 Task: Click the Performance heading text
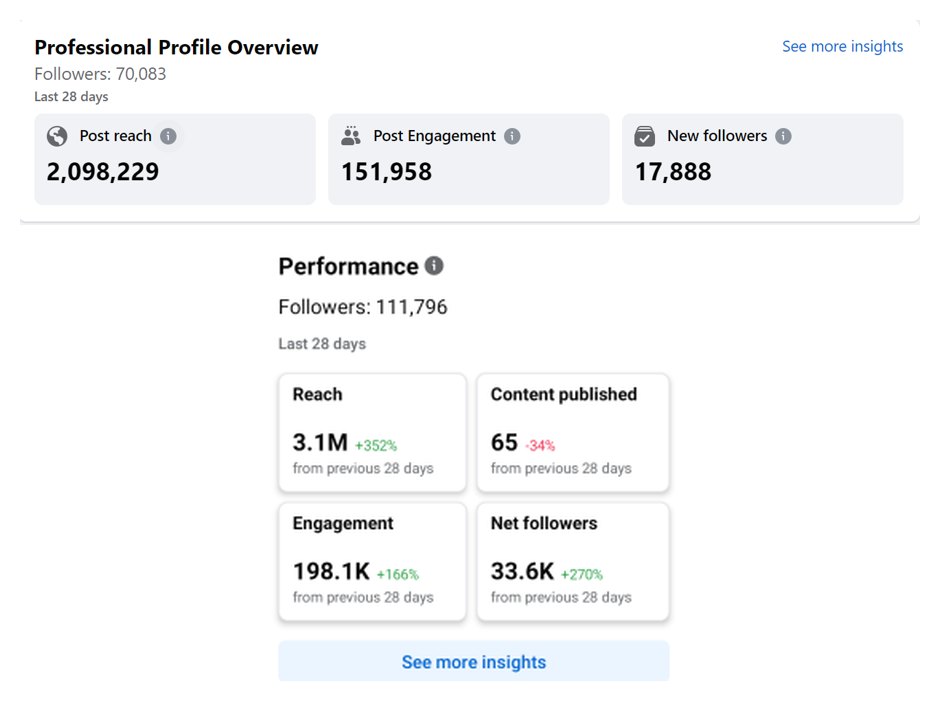348,266
